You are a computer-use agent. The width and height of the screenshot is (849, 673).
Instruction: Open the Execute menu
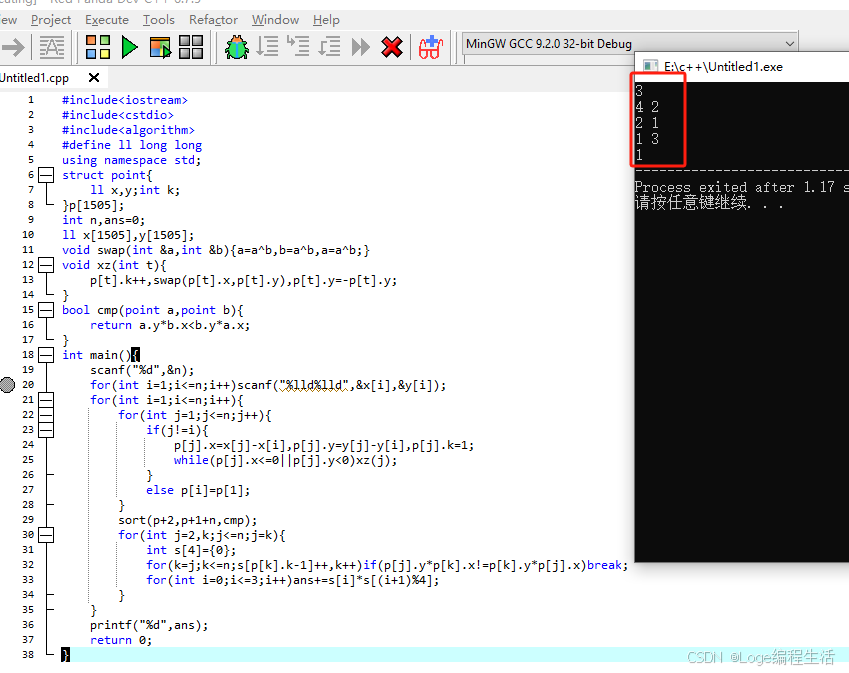tap(107, 20)
